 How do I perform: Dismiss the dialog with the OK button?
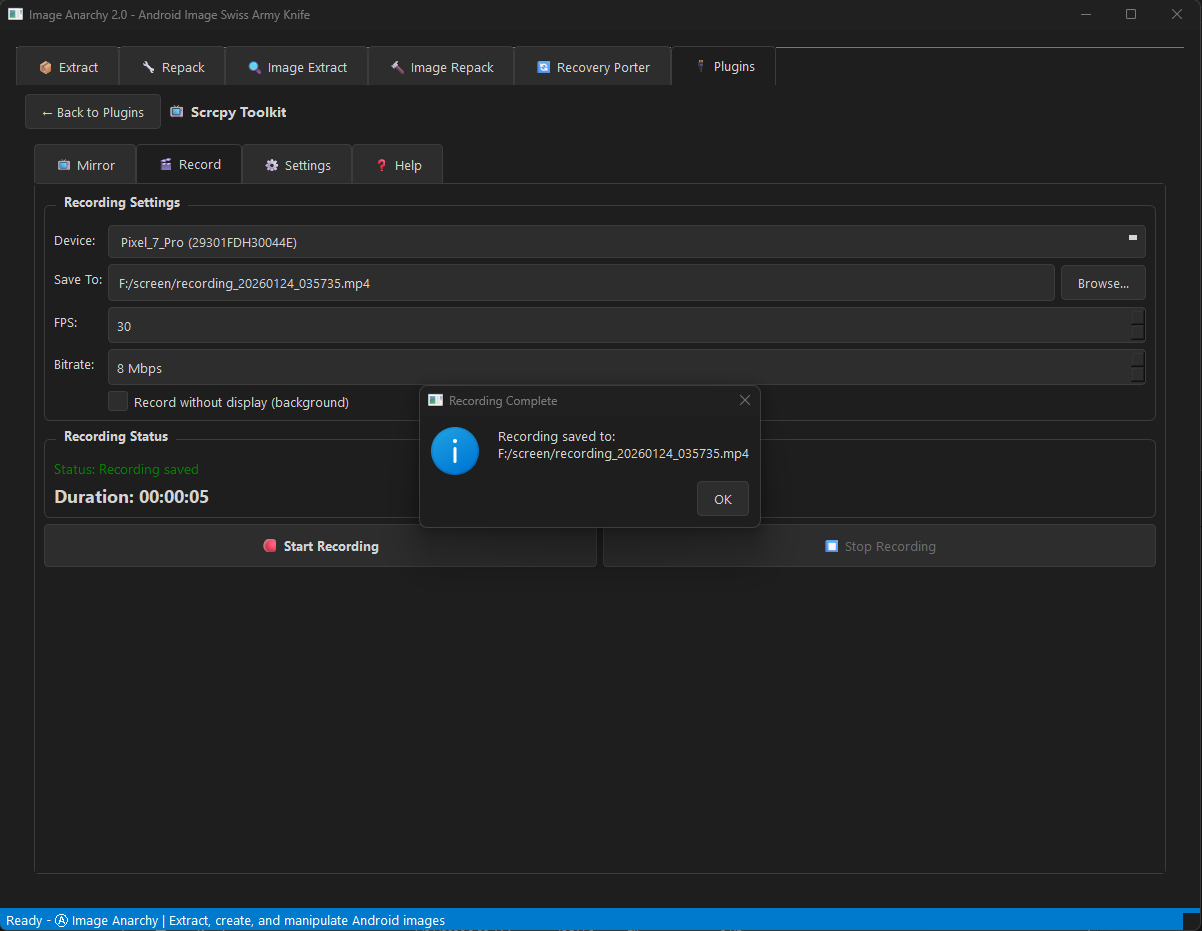point(722,498)
